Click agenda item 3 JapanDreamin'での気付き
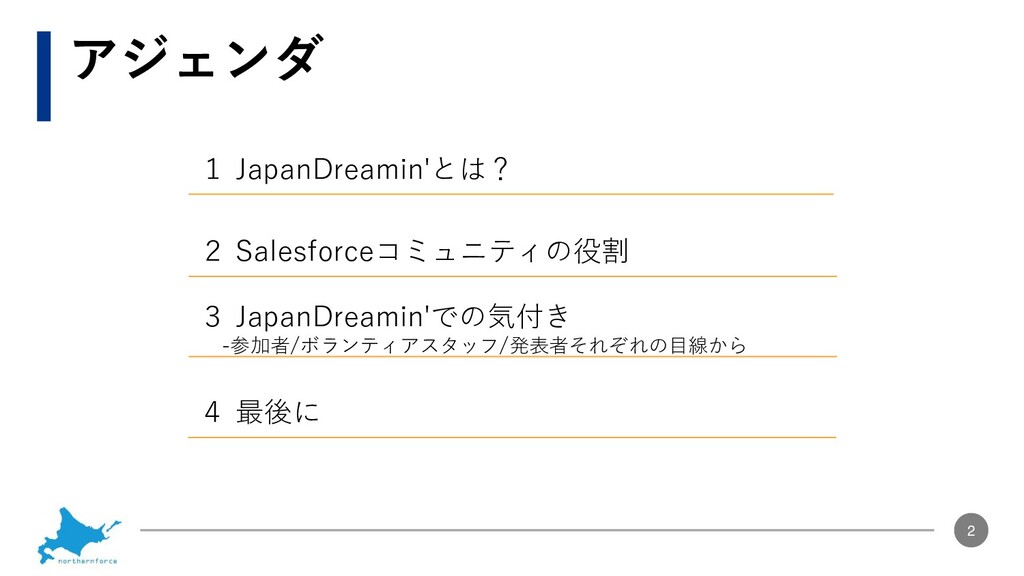The height and width of the screenshot is (576, 1024). point(387,317)
